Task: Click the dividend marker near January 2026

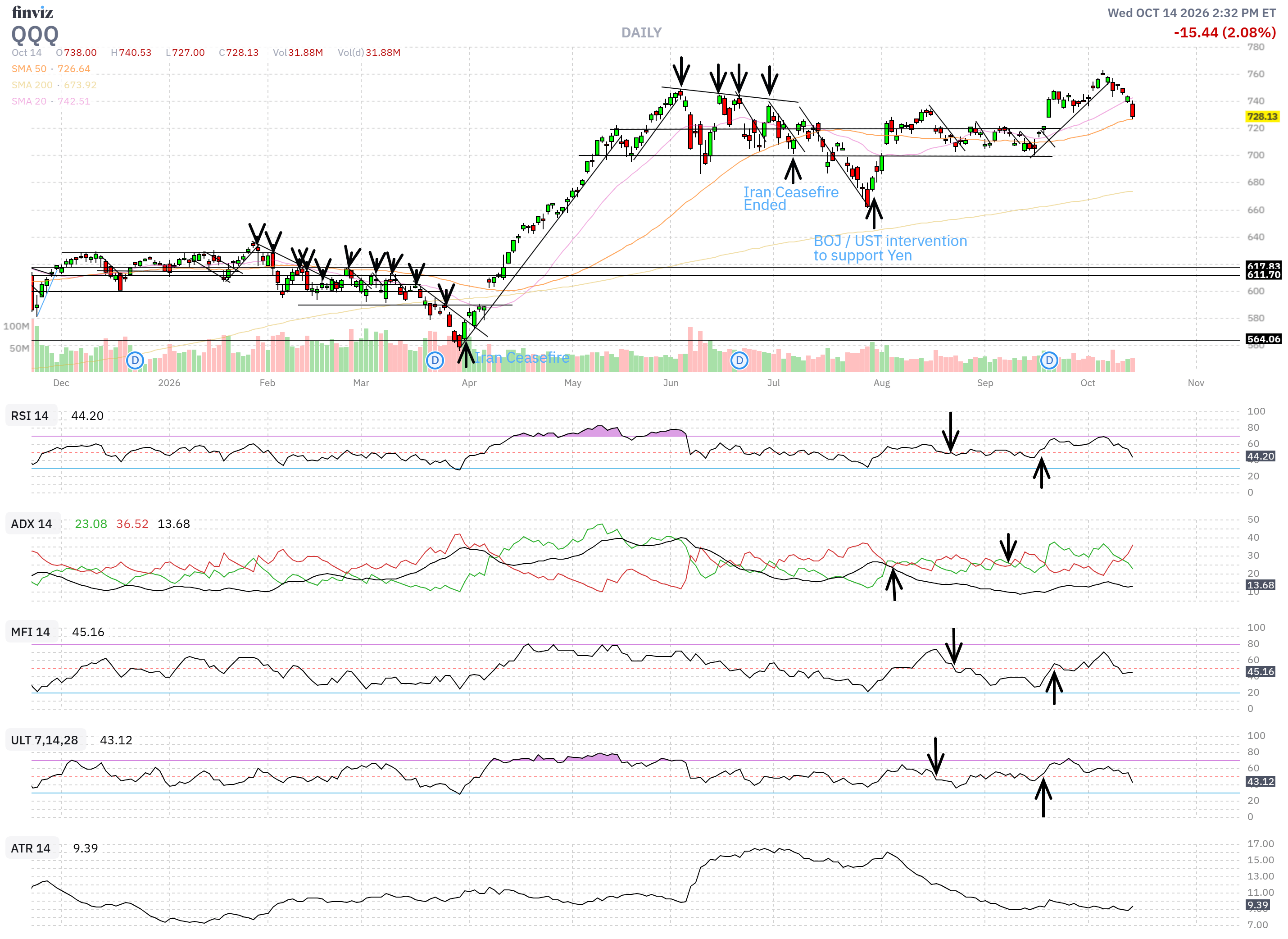Action: pyautogui.click(x=135, y=360)
